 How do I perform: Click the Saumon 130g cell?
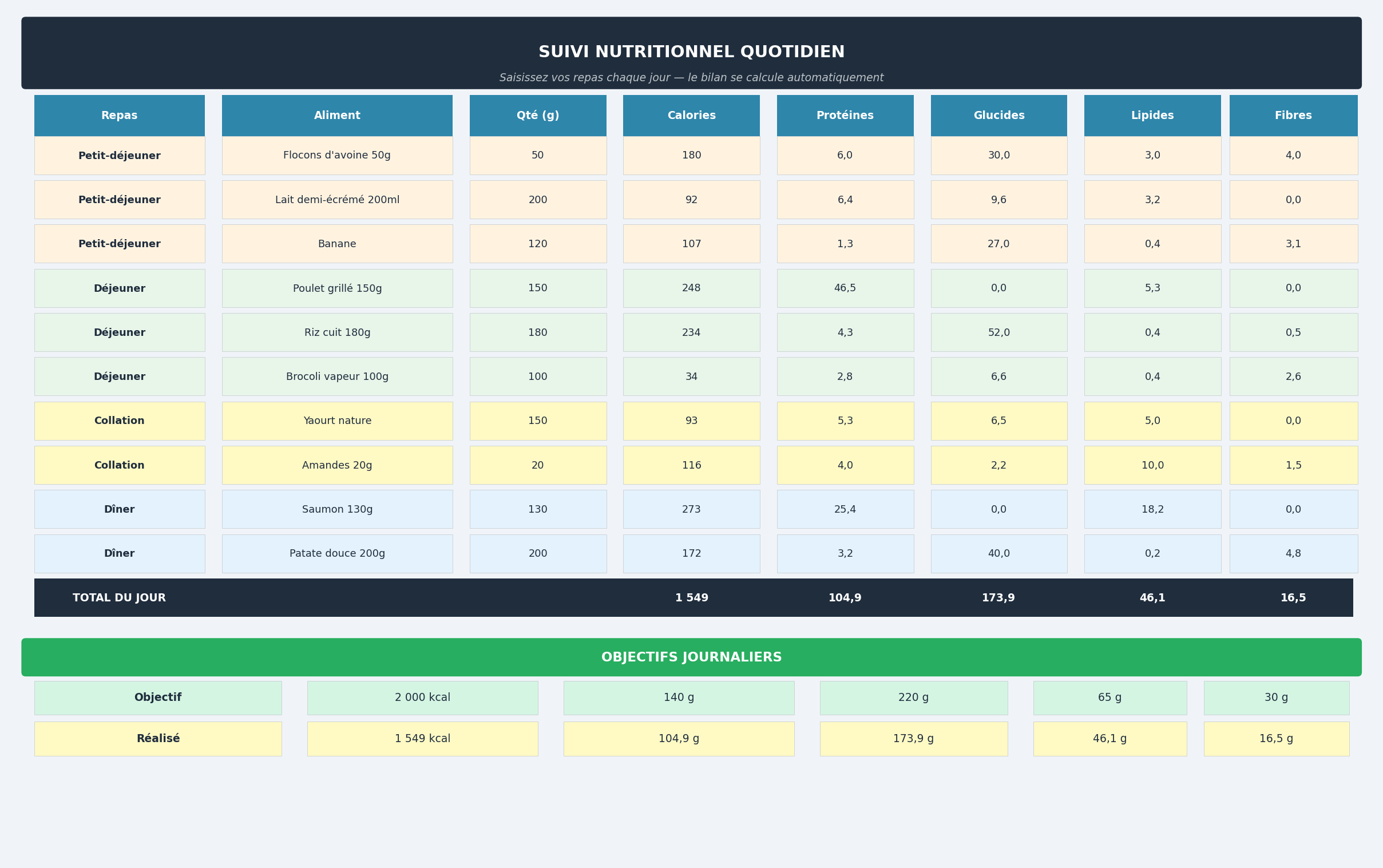[337, 509]
